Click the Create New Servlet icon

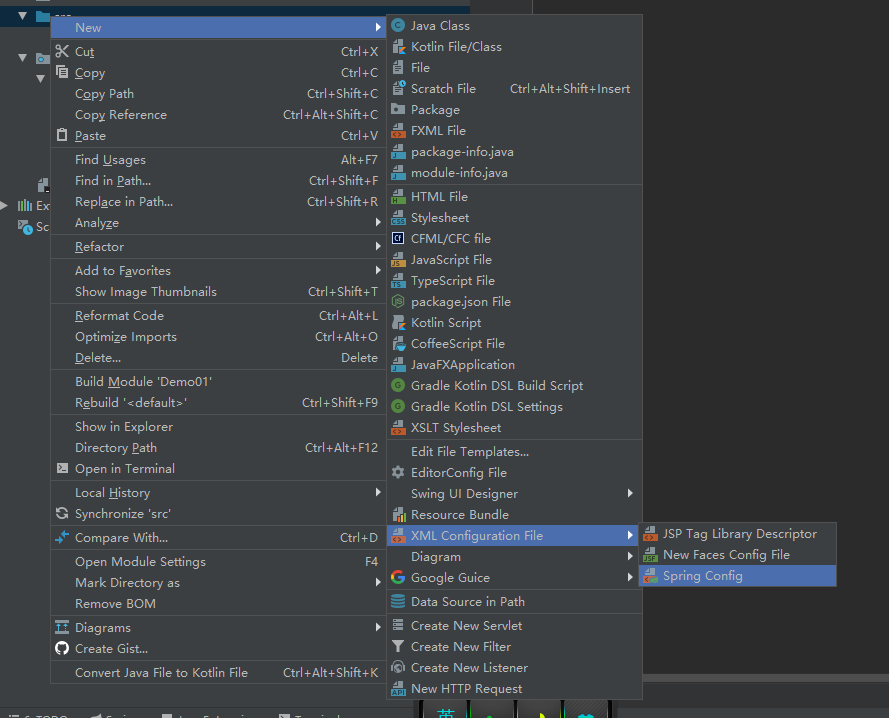pyautogui.click(x=399, y=625)
